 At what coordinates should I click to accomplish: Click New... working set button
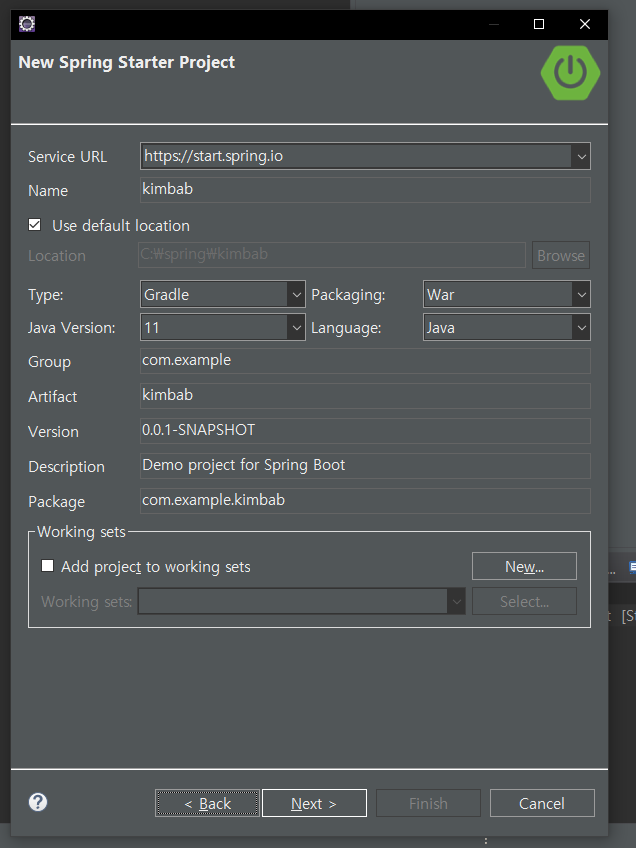(x=524, y=566)
